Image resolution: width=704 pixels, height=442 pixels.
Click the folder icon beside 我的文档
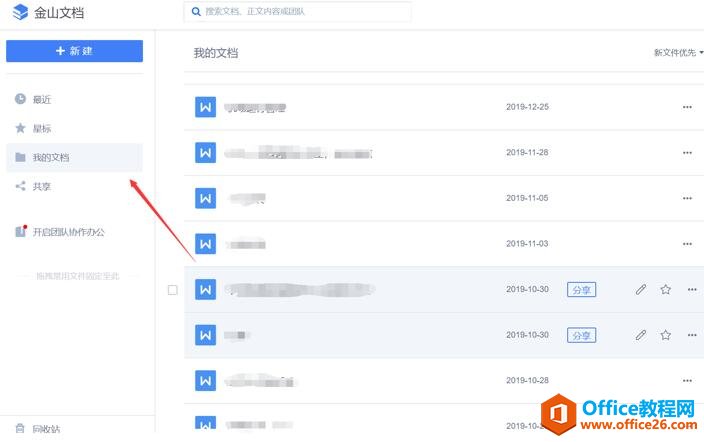[x=20, y=157]
